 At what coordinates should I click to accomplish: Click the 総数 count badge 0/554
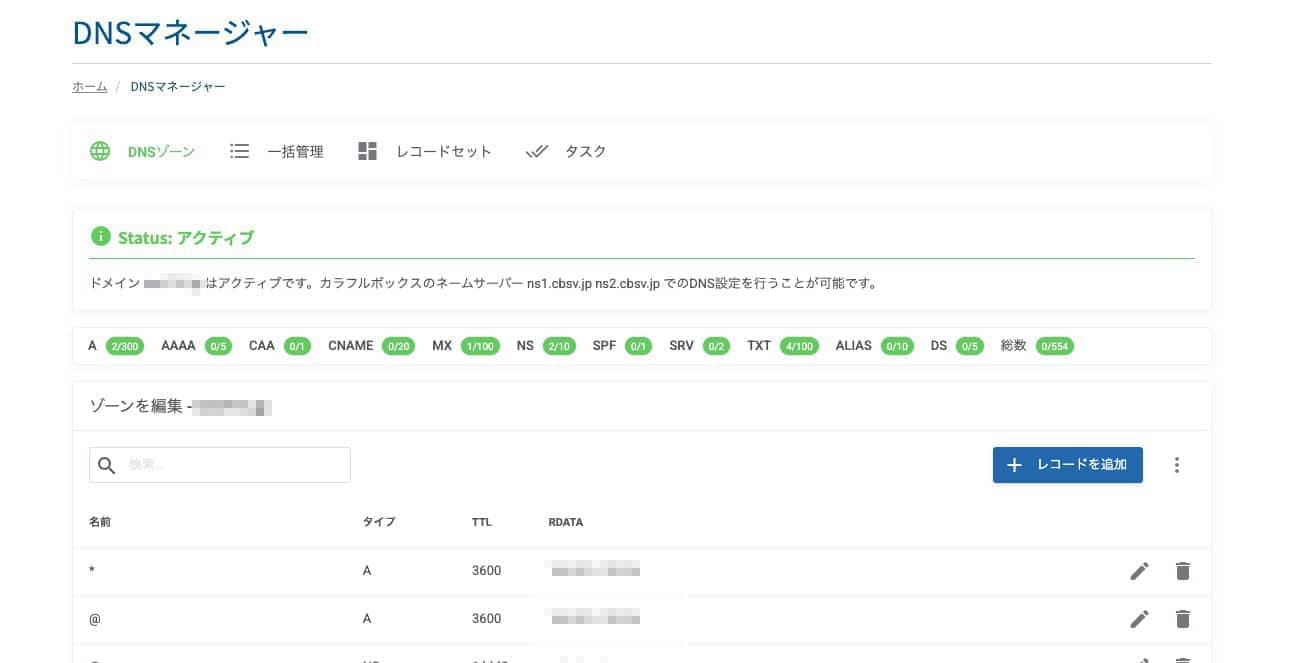coord(1055,346)
